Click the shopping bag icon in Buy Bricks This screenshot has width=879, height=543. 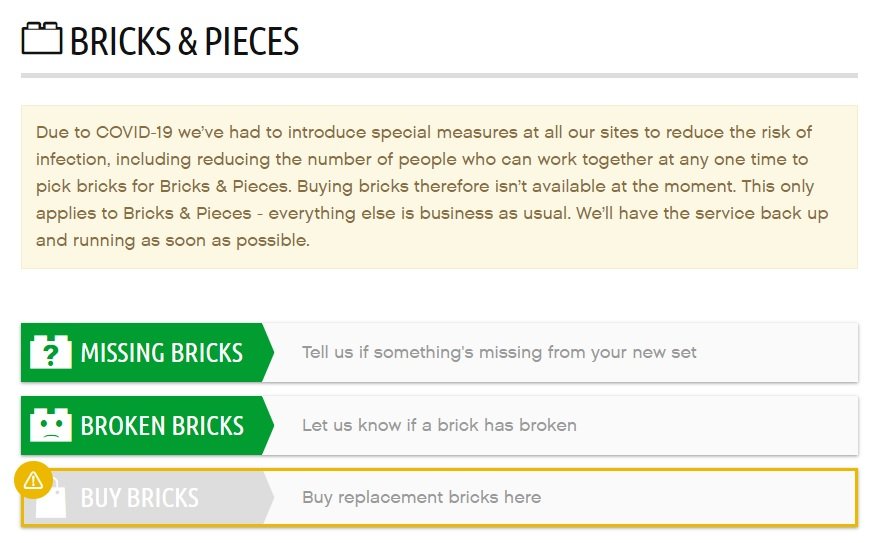point(52,499)
